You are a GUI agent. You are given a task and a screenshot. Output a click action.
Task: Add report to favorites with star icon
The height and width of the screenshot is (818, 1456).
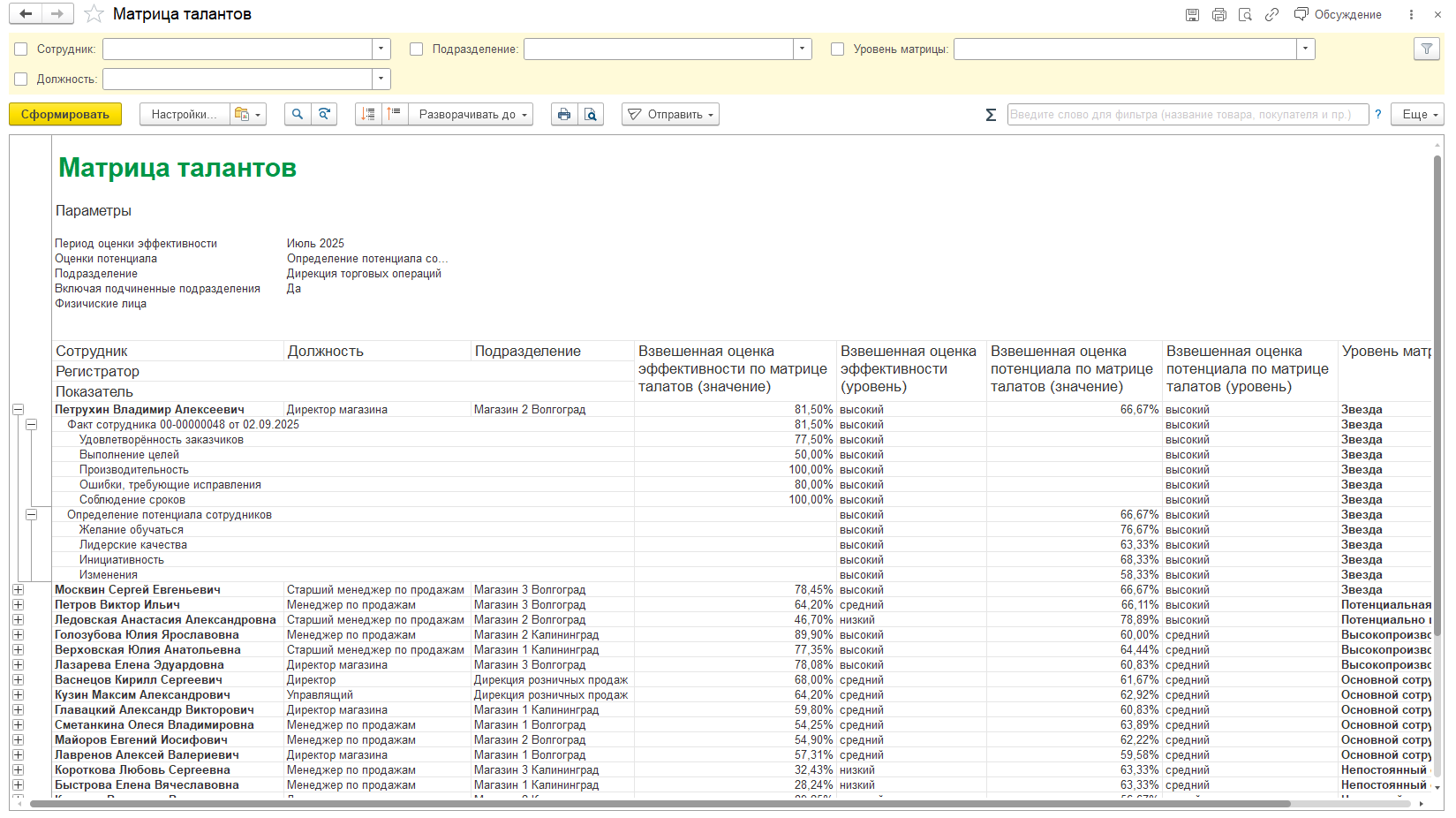pos(94,14)
